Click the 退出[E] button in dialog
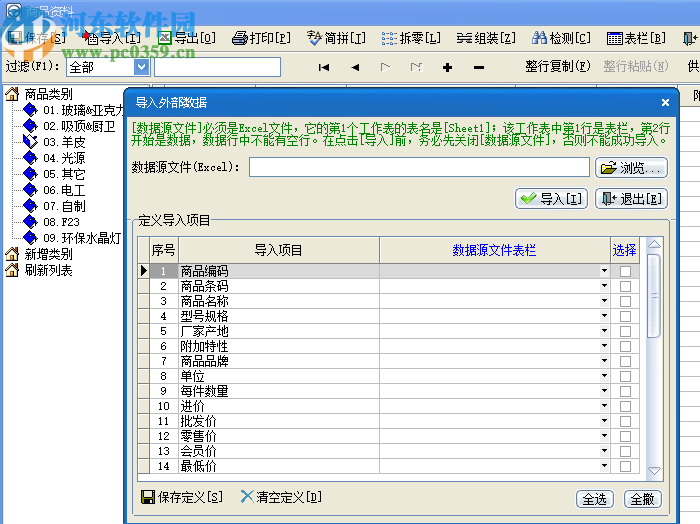The height and width of the screenshot is (524, 700). click(631, 199)
